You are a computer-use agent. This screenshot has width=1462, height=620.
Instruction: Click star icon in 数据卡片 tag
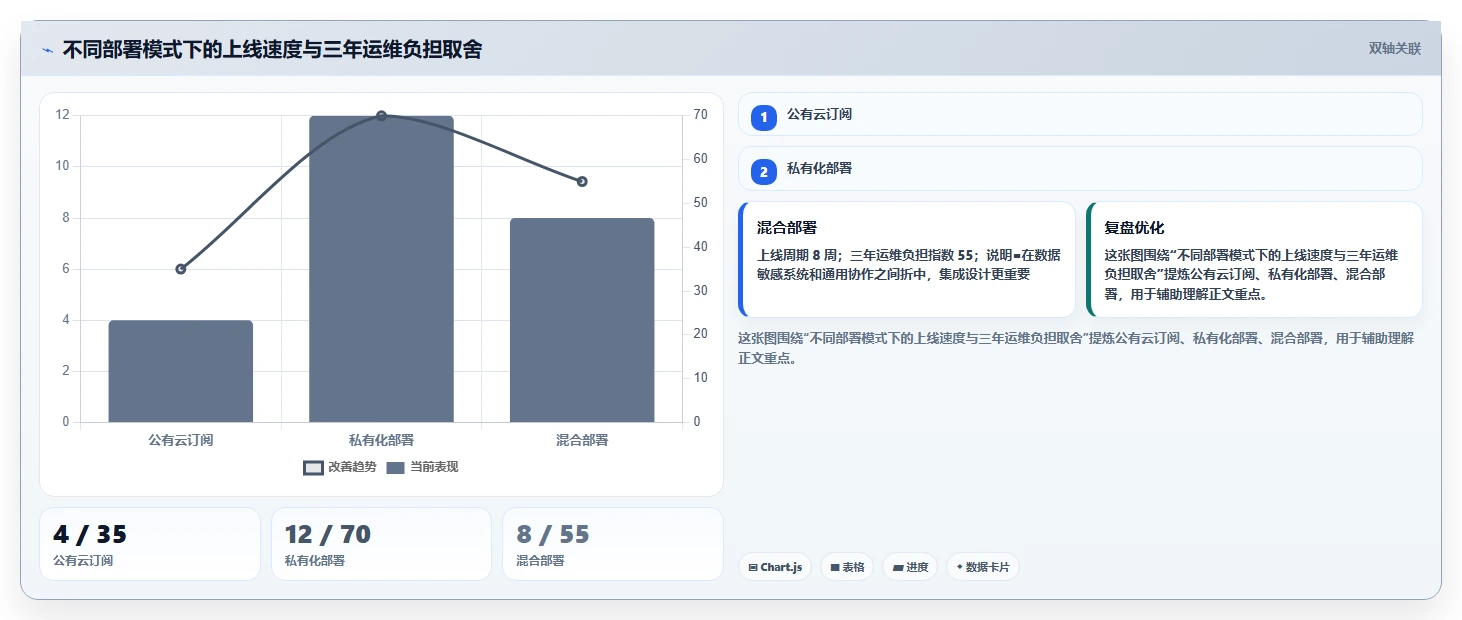coord(960,567)
